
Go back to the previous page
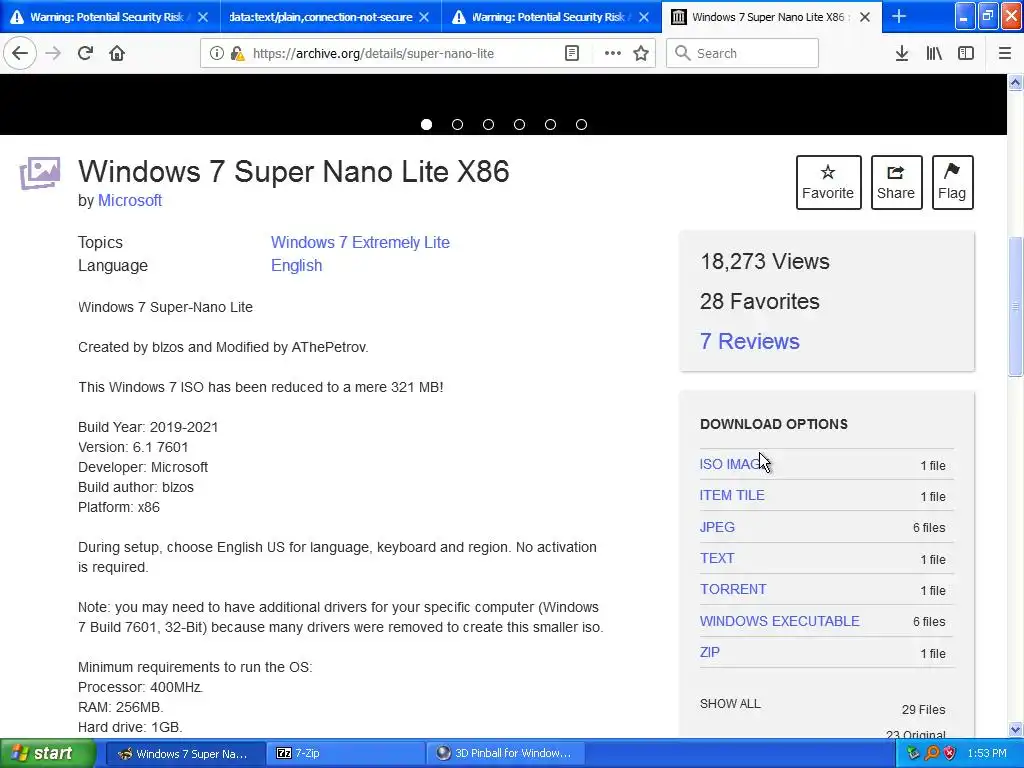coord(20,54)
